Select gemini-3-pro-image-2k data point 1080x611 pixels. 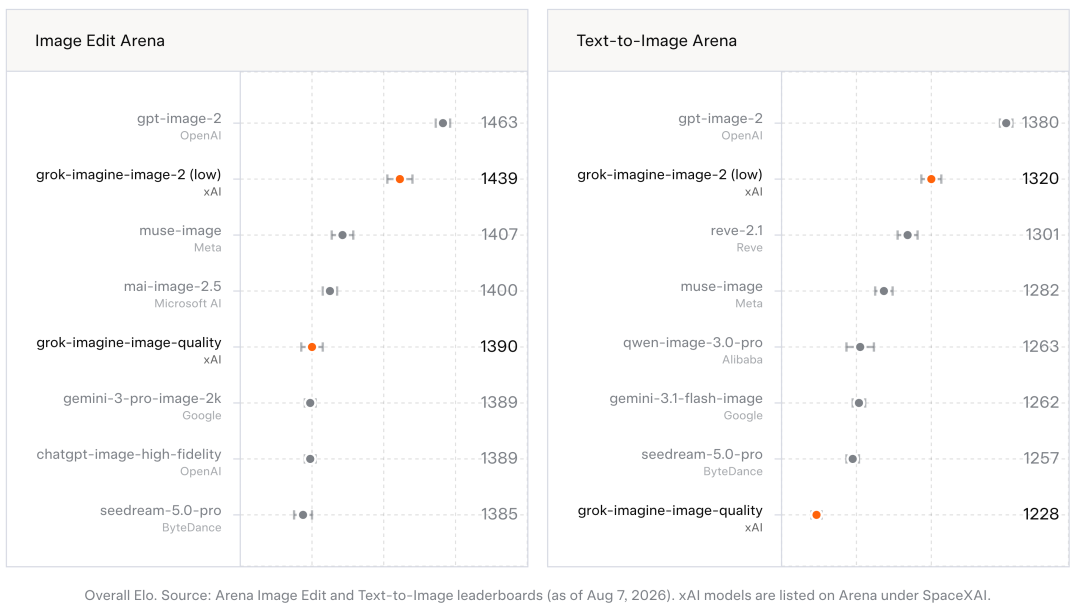310,403
